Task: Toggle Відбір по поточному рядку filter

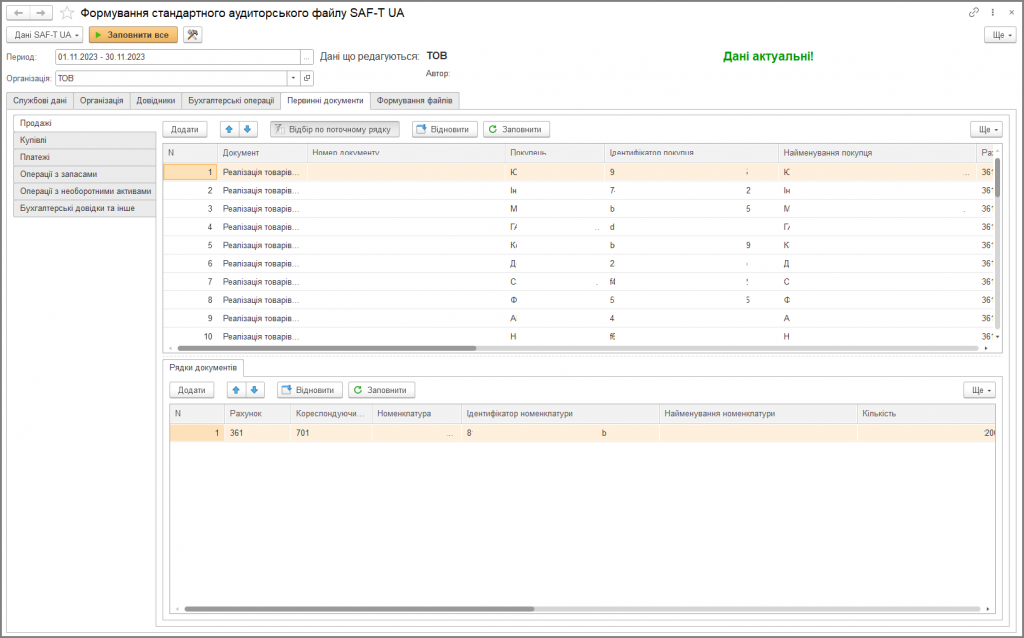Action: pos(334,129)
